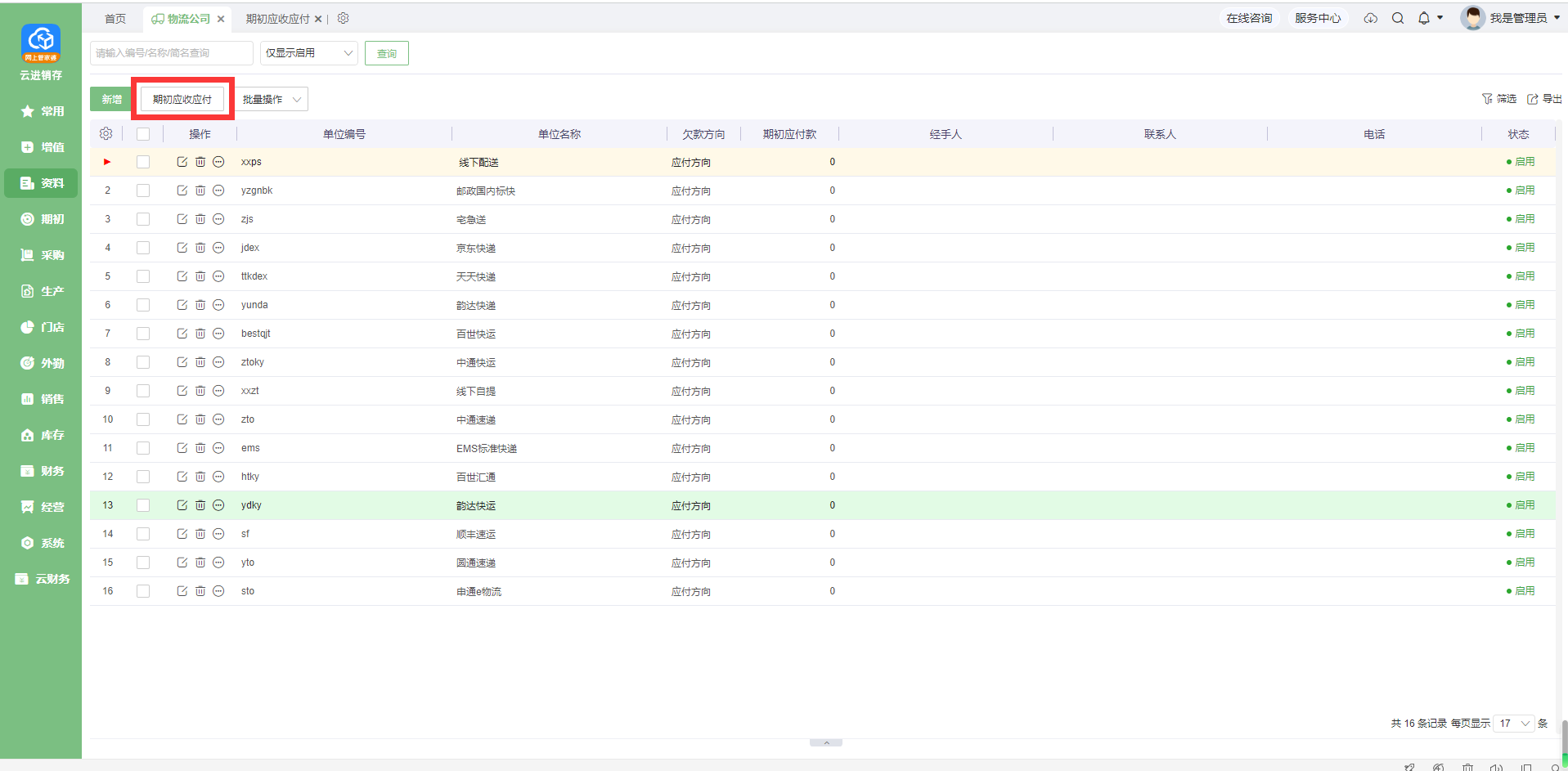
Task: Open 库存 sidebar menu
Action: click(x=41, y=435)
